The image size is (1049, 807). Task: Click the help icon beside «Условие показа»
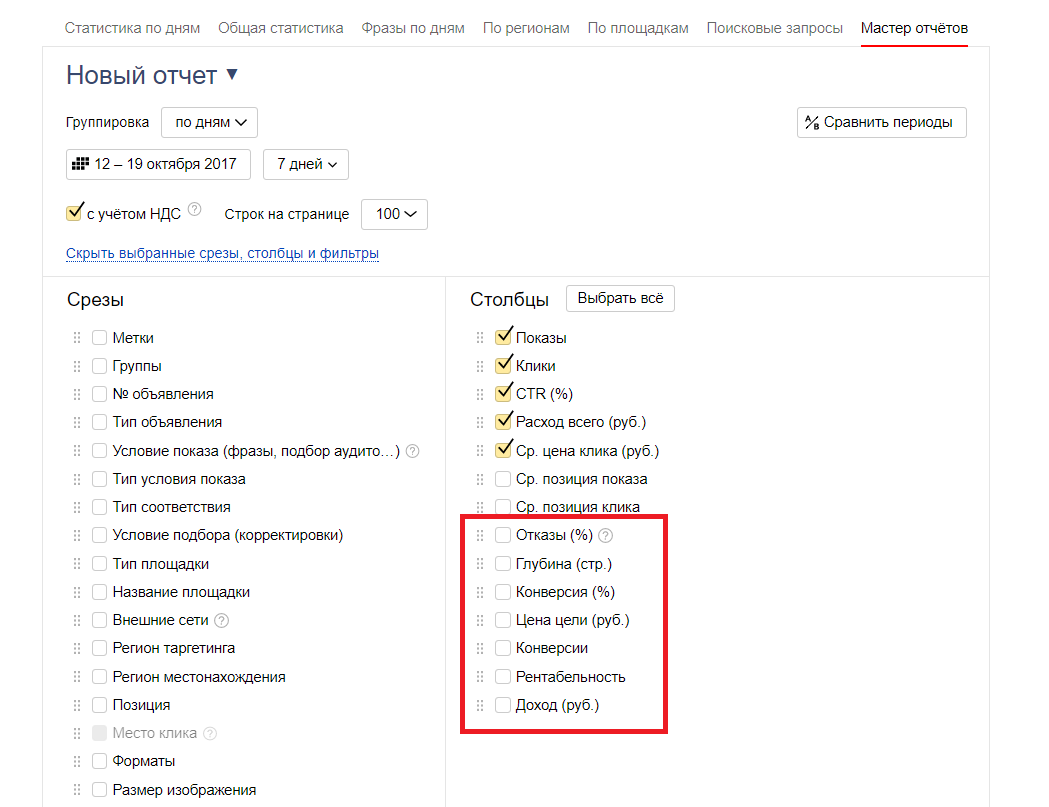click(x=412, y=451)
